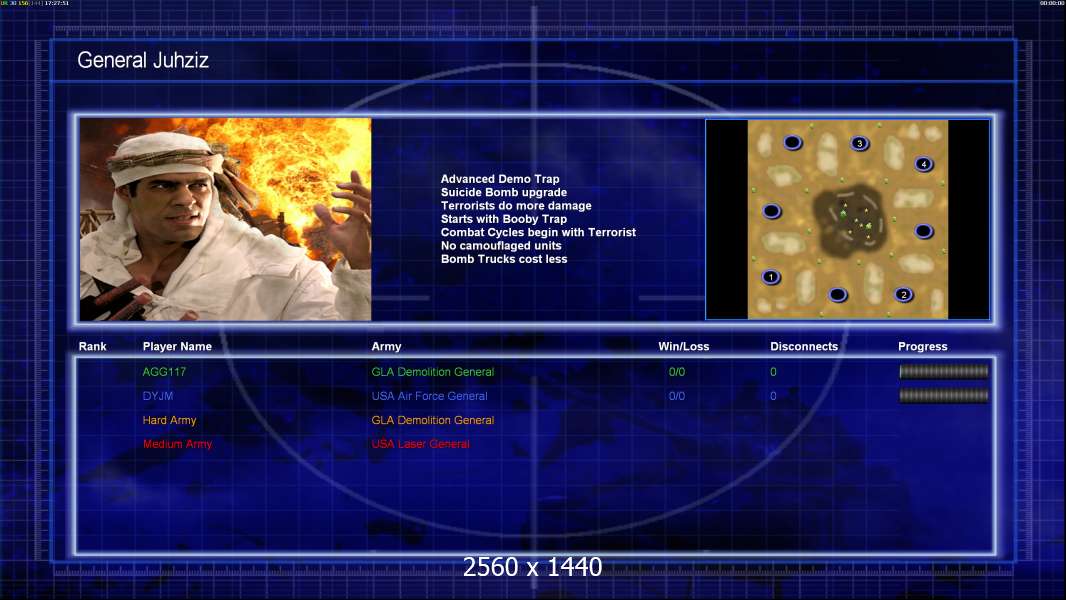Select start position 2 on the map
Image resolution: width=1066 pixels, height=600 pixels.
pyautogui.click(x=904, y=294)
